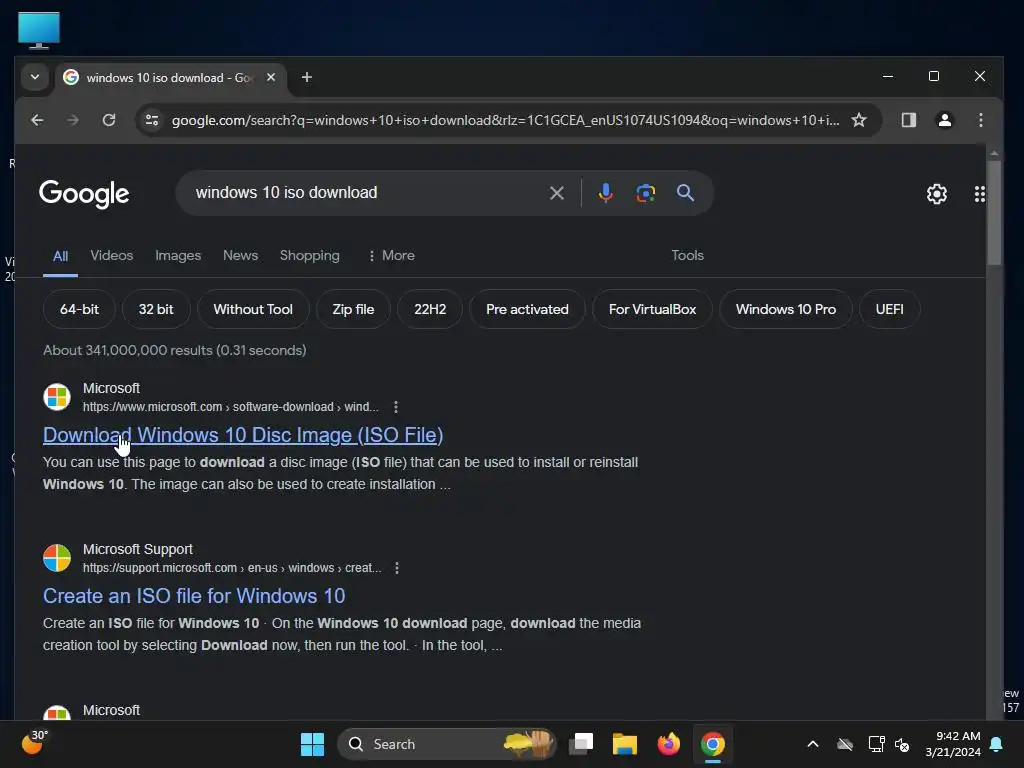Viewport: 1024px width, 768px height.
Task: Switch to Videos results
Action: (112, 255)
